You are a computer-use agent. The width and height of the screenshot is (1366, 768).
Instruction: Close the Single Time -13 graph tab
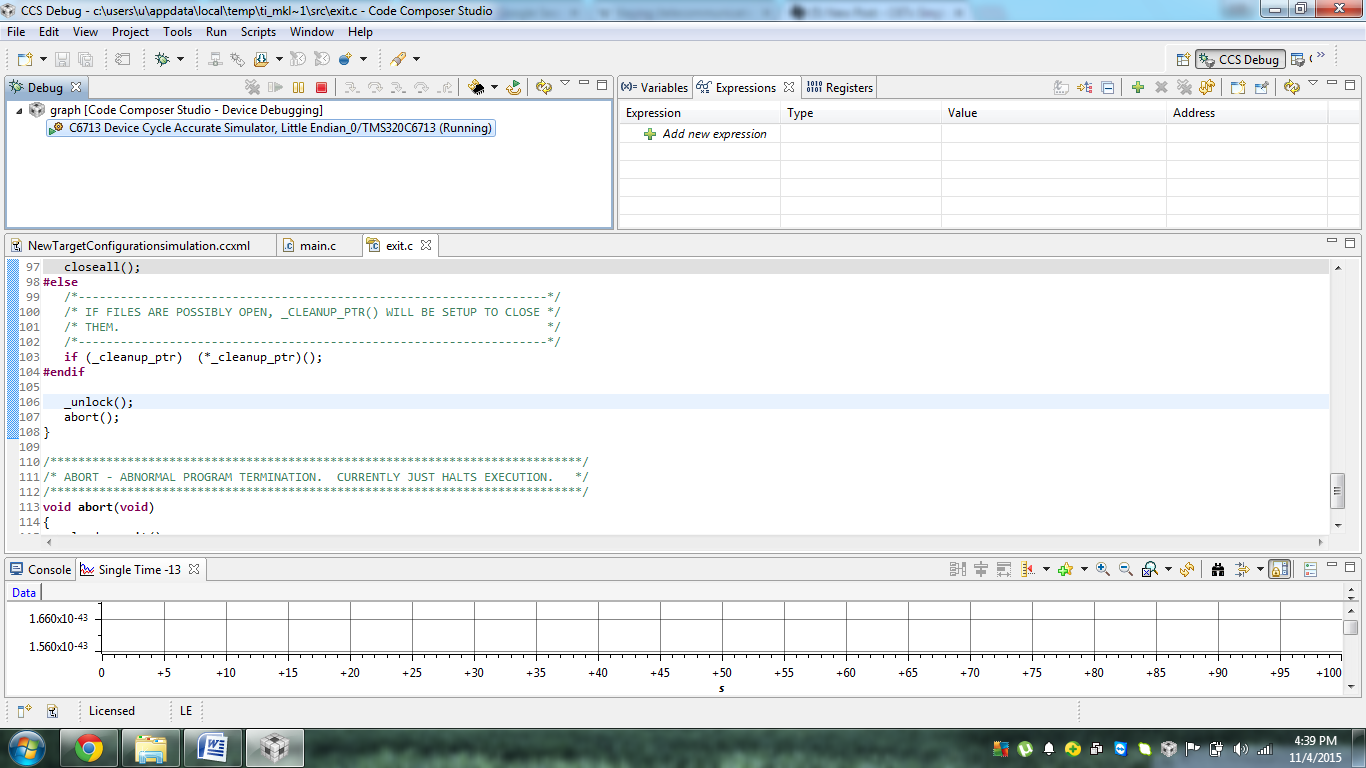[x=194, y=569]
